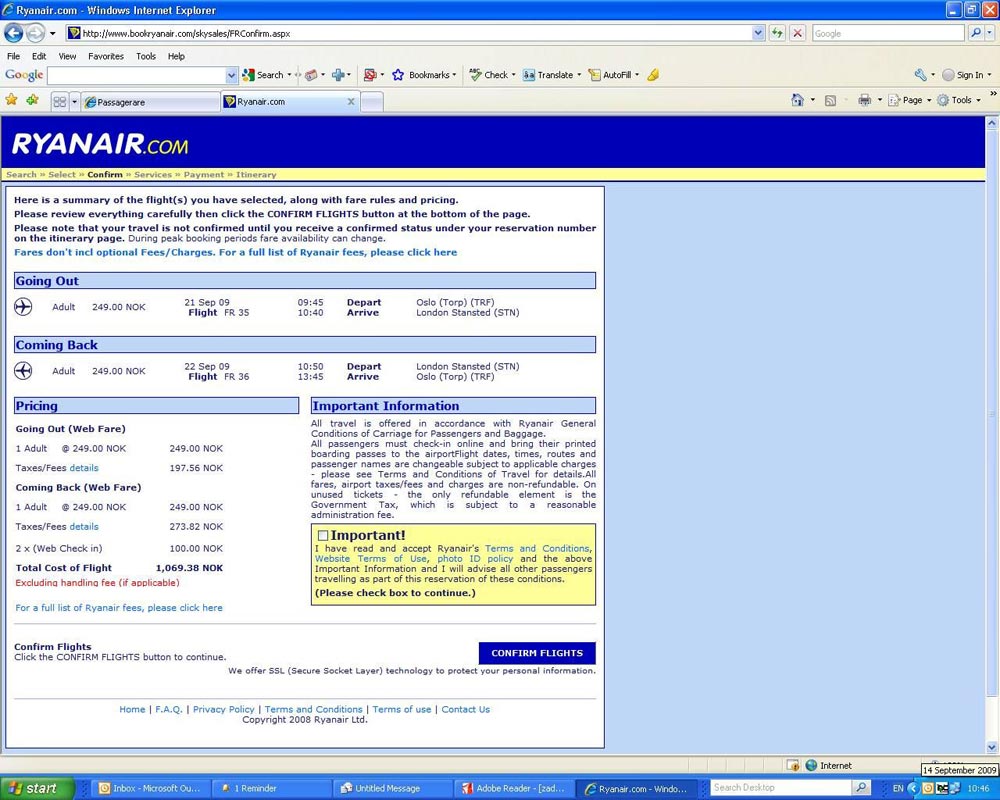
Task: Open the photo ID policy link
Action: (475, 558)
